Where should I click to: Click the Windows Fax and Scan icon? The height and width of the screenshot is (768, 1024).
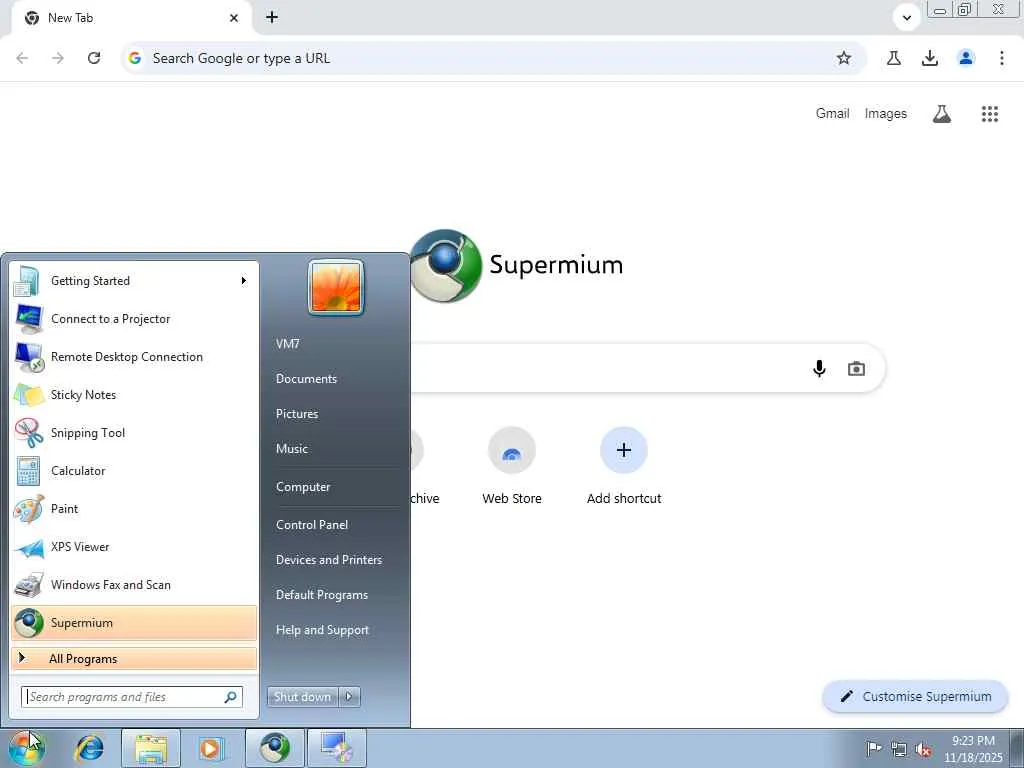(x=29, y=585)
